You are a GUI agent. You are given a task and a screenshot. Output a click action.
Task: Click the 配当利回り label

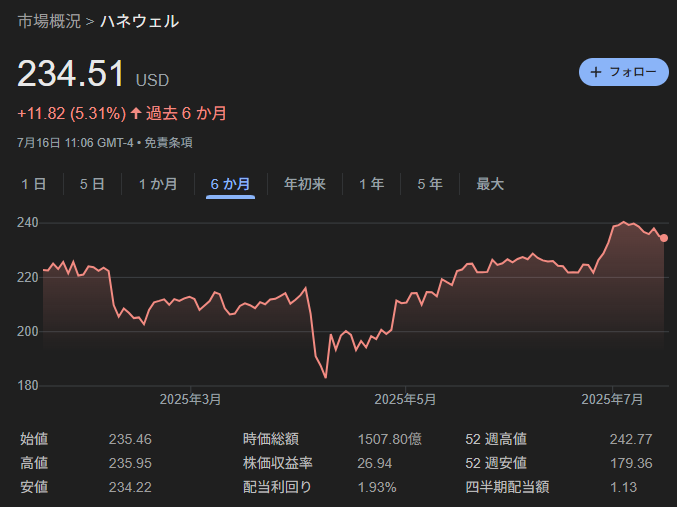point(277,487)
